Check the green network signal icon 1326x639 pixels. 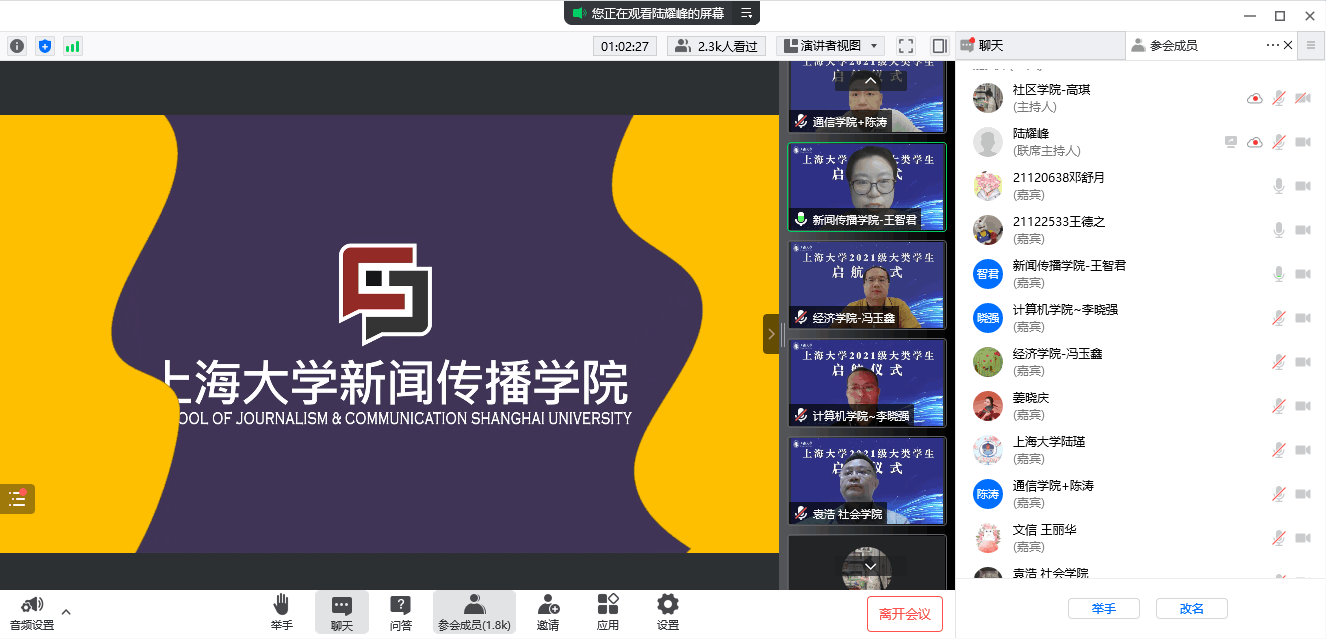(72, 46)
